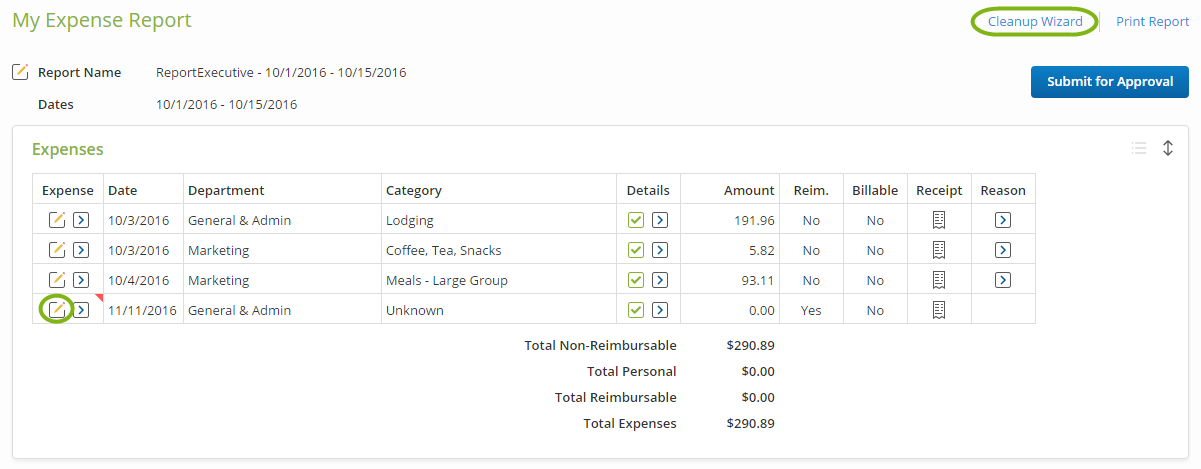
Task: Expand the Lodging expense row arrow
Action: pos(82,220)
